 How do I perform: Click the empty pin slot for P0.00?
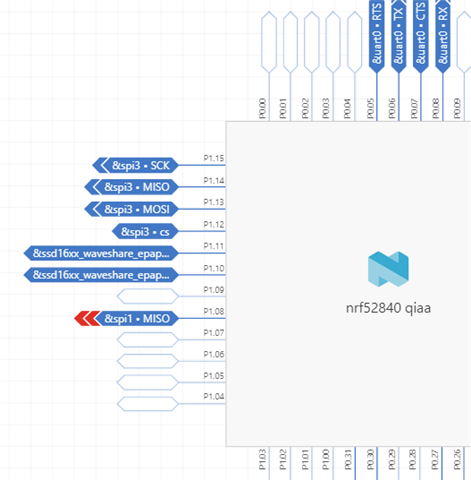(269, 42)
